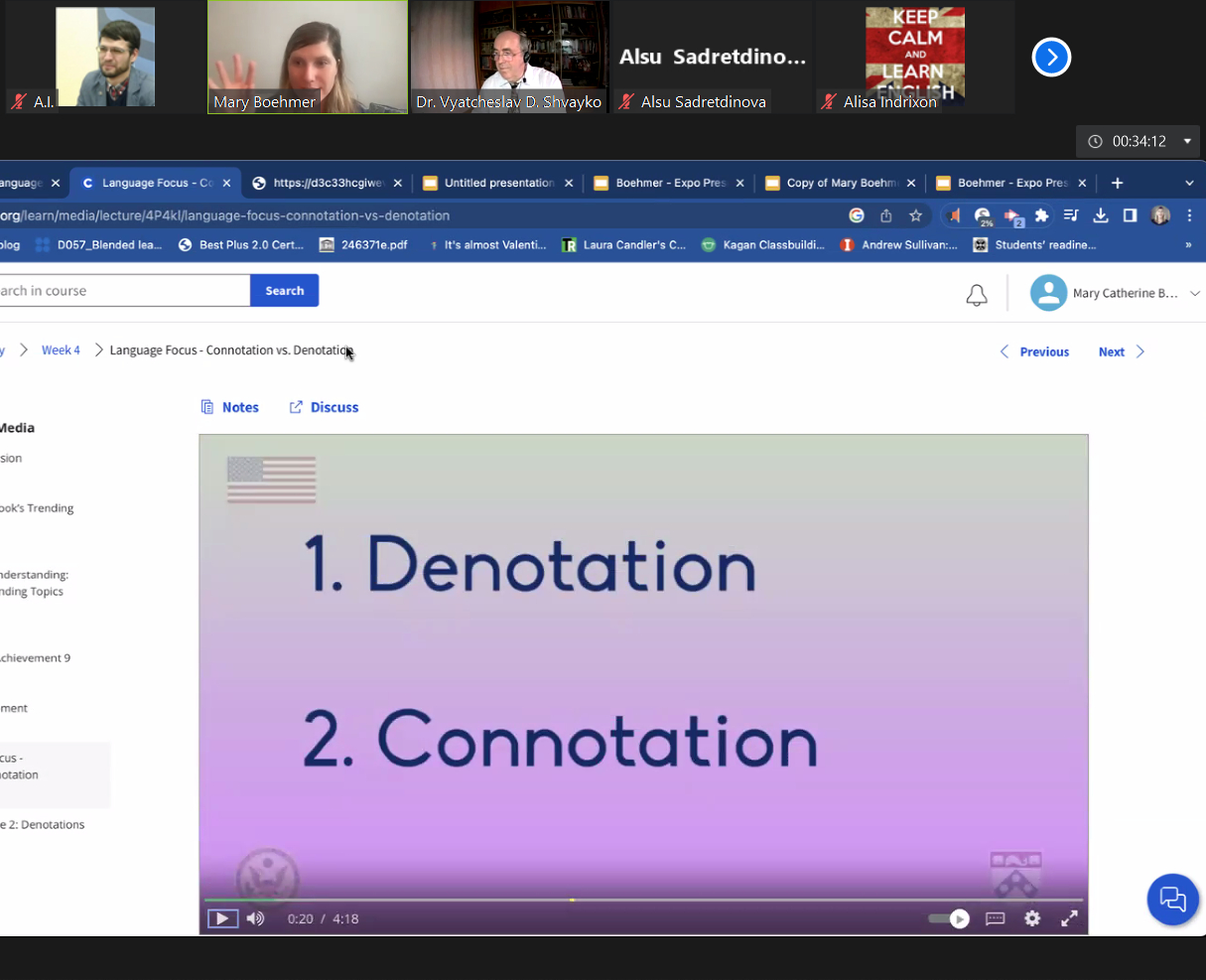Open the chat support bubble
The width and height of the screenshot is (1206, 980).
(x=1172, y=900)
